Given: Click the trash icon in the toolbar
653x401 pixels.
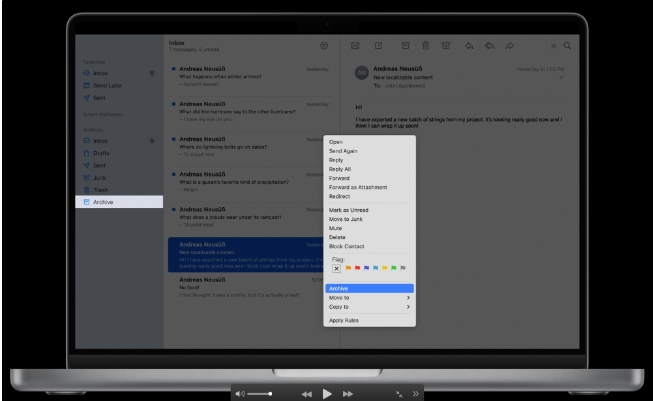Looking at the screenshot, I should point(427,46).
